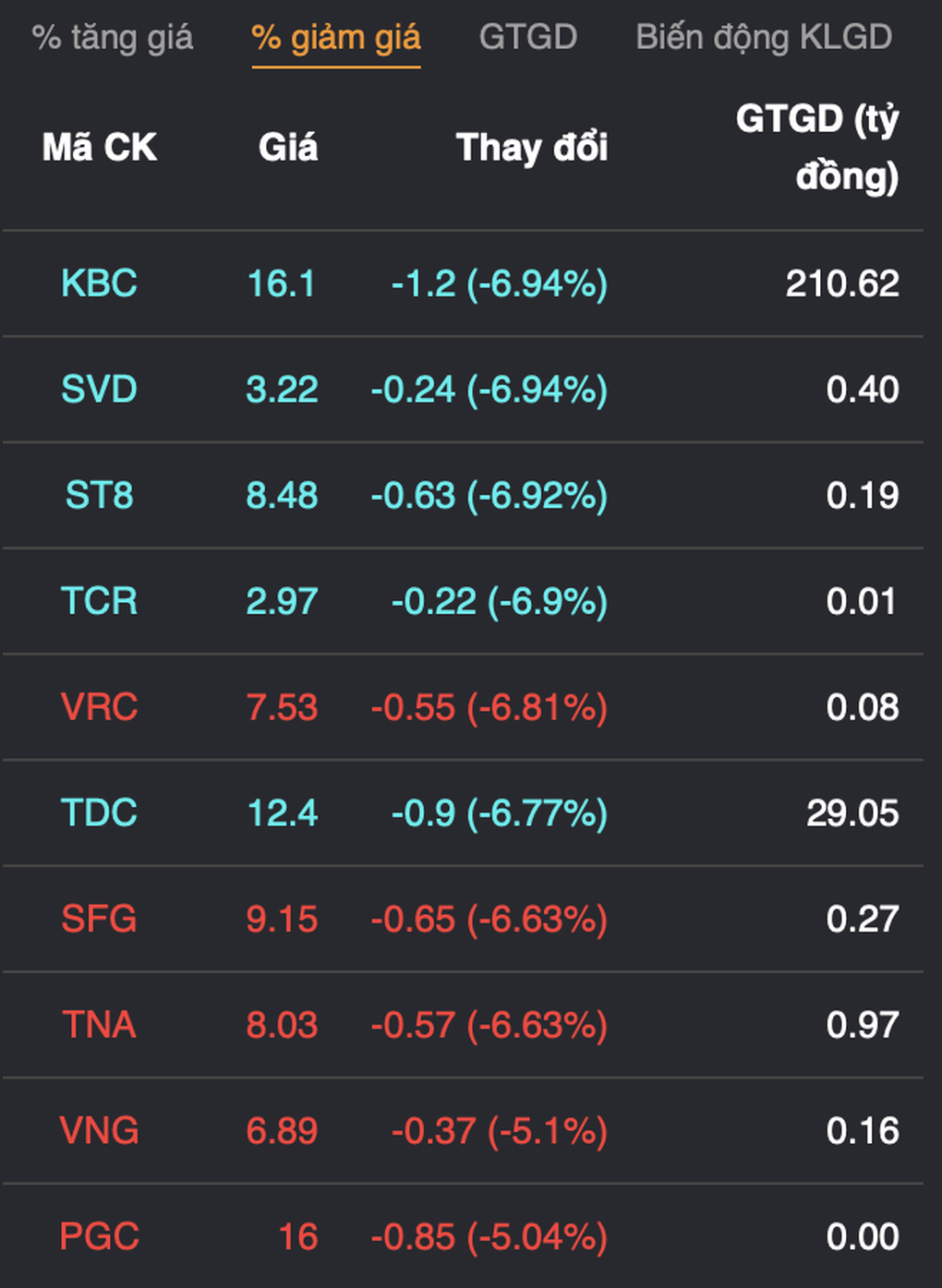Viewport: 942px width, 1288px height.
Task: Select the SFG stock code
Action: click(x=100, y=920)
